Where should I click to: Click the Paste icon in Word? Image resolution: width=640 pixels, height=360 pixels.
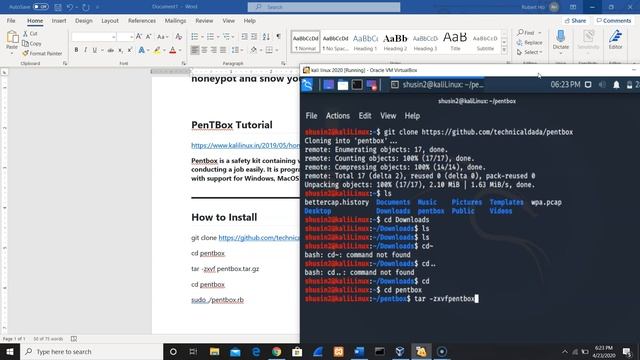click(x=12, y=38)
